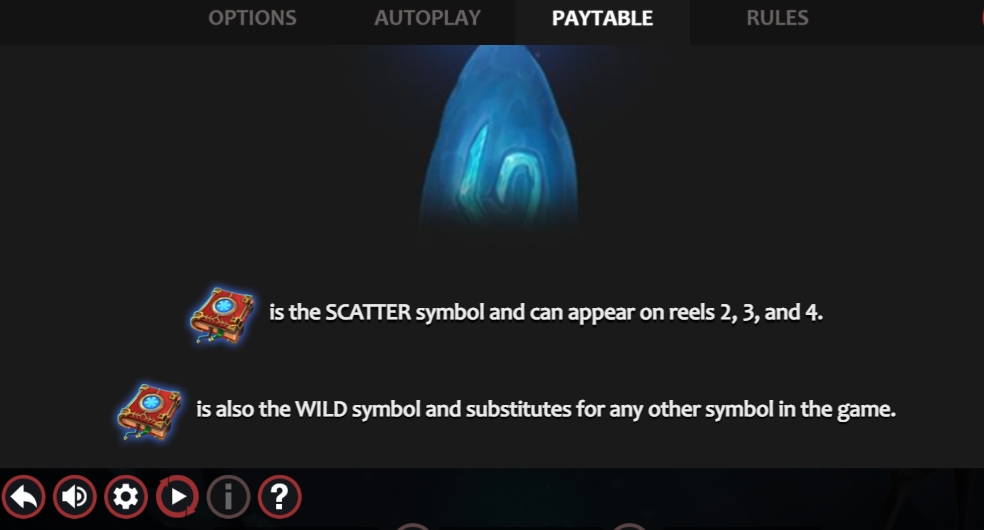Open settings via the gear icon
The image size is (984, 530).
[126, 497]
